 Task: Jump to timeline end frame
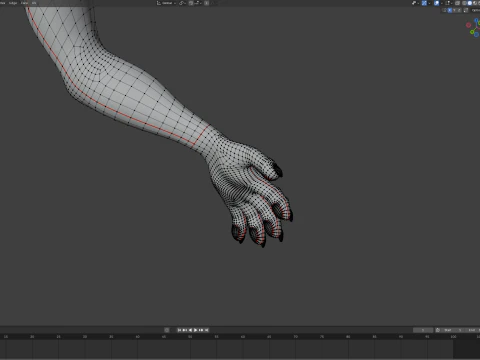(x=206, y=330)
